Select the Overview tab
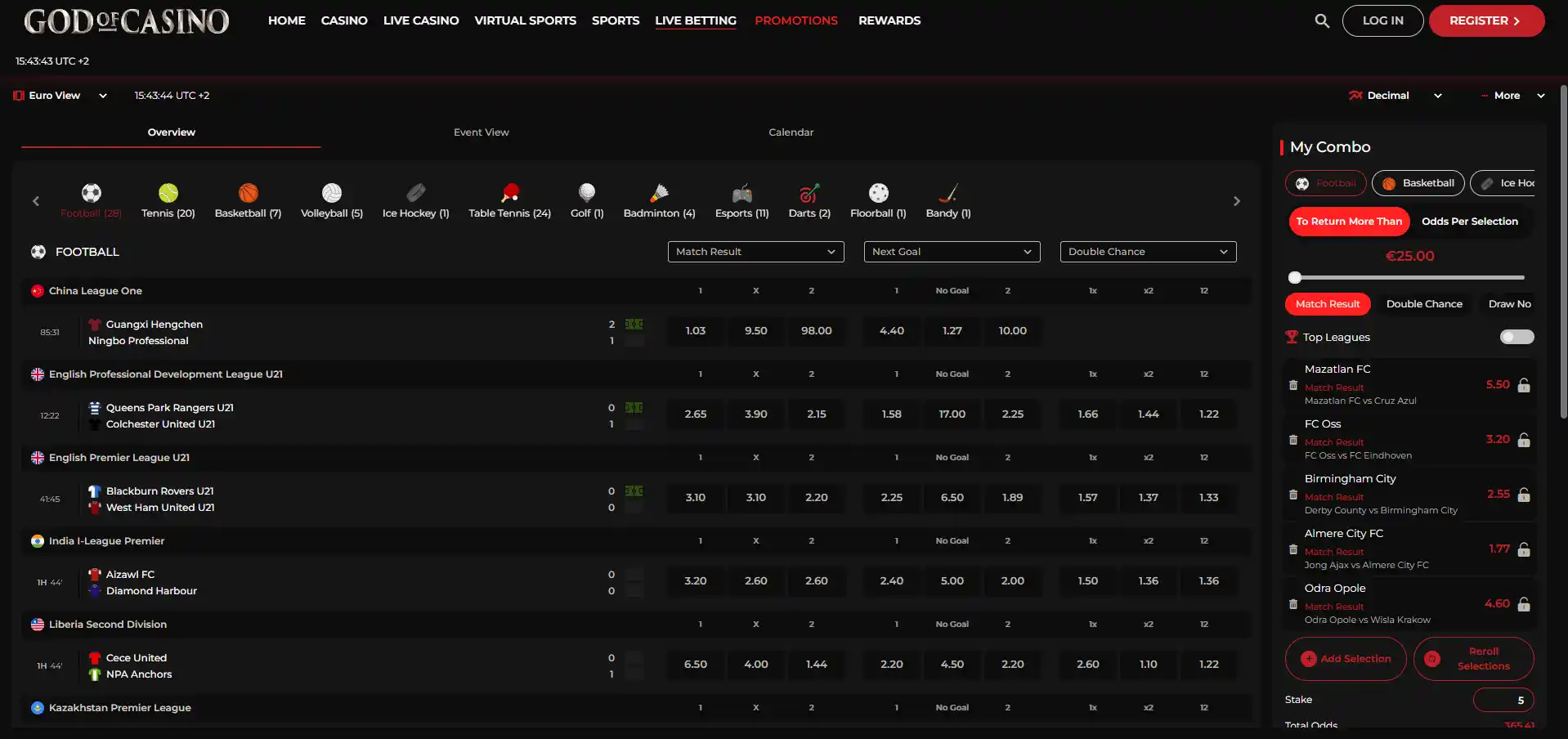Screen dimensions: 1568x739 coord(171,132)
